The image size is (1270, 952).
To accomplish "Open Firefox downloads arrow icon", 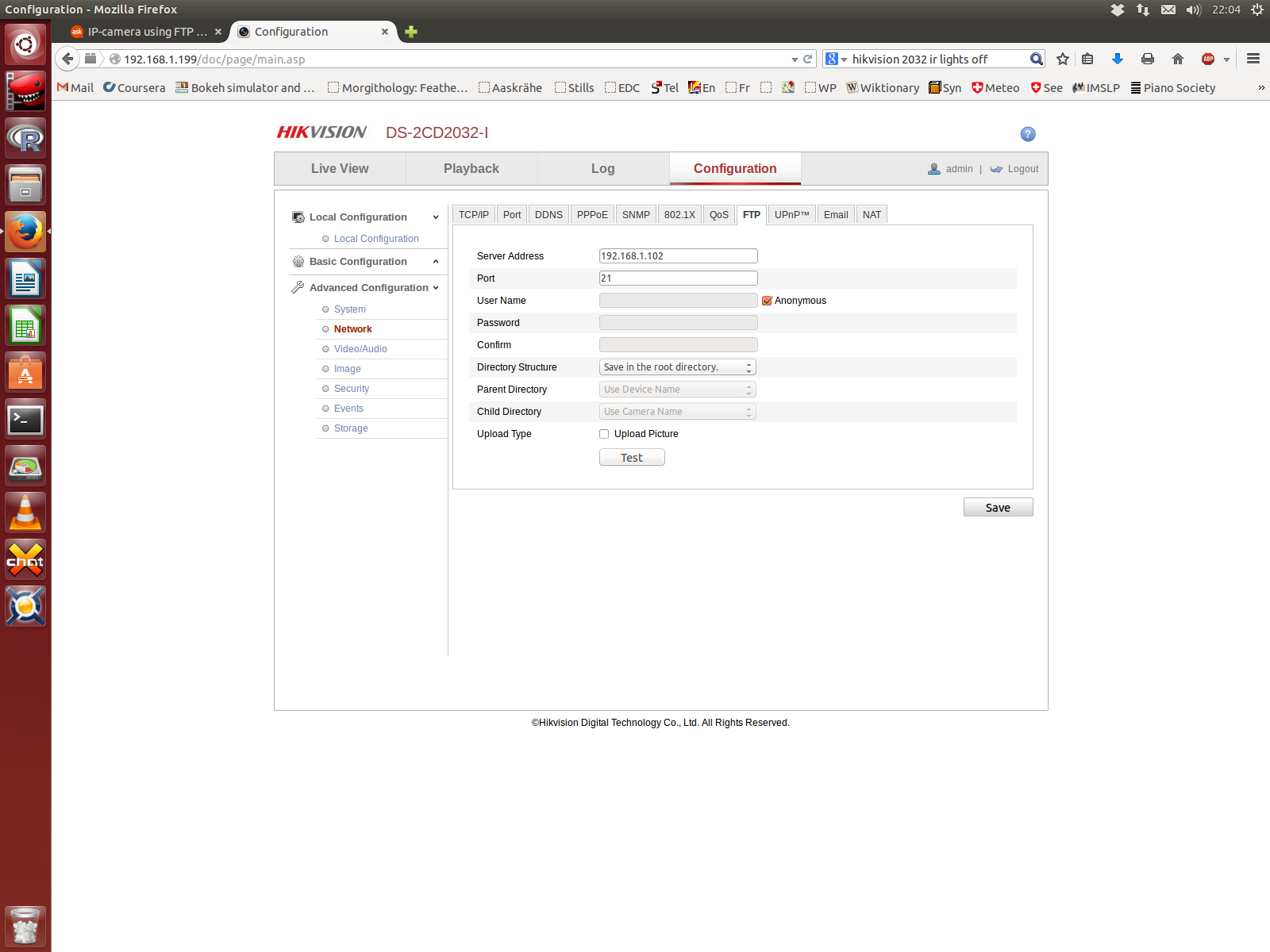I will point(1118,59).
